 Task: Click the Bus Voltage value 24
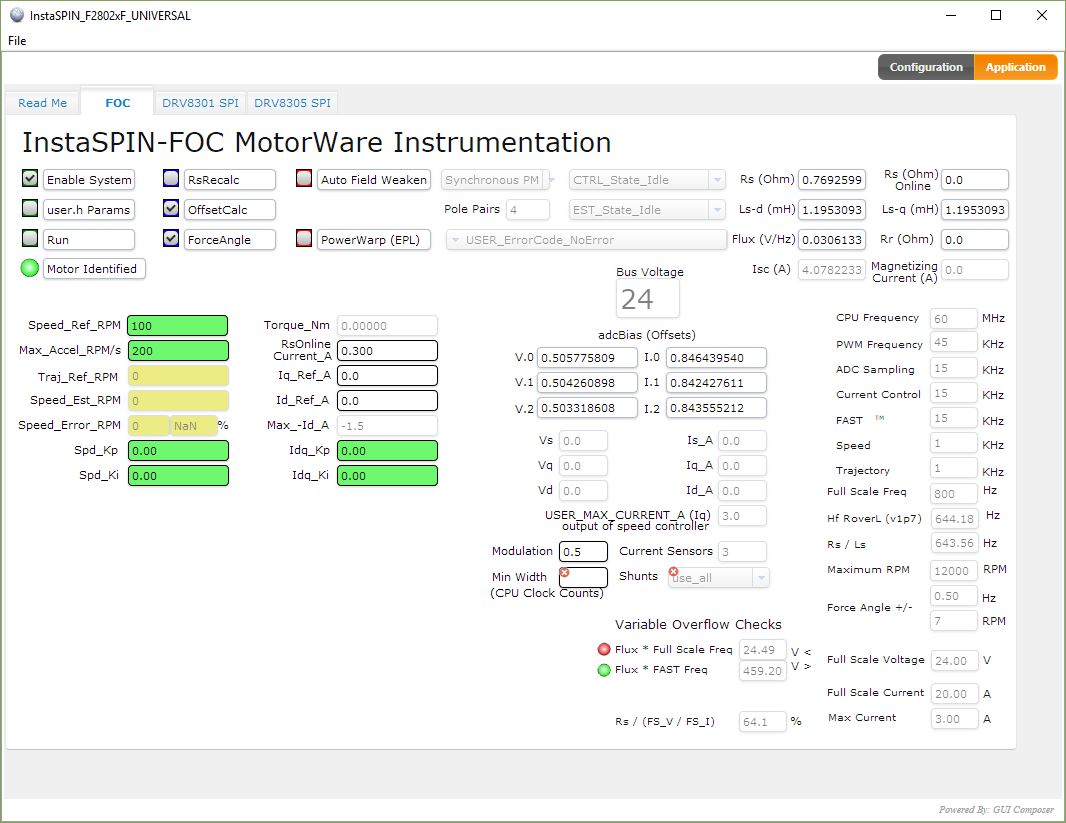(647, 299)
